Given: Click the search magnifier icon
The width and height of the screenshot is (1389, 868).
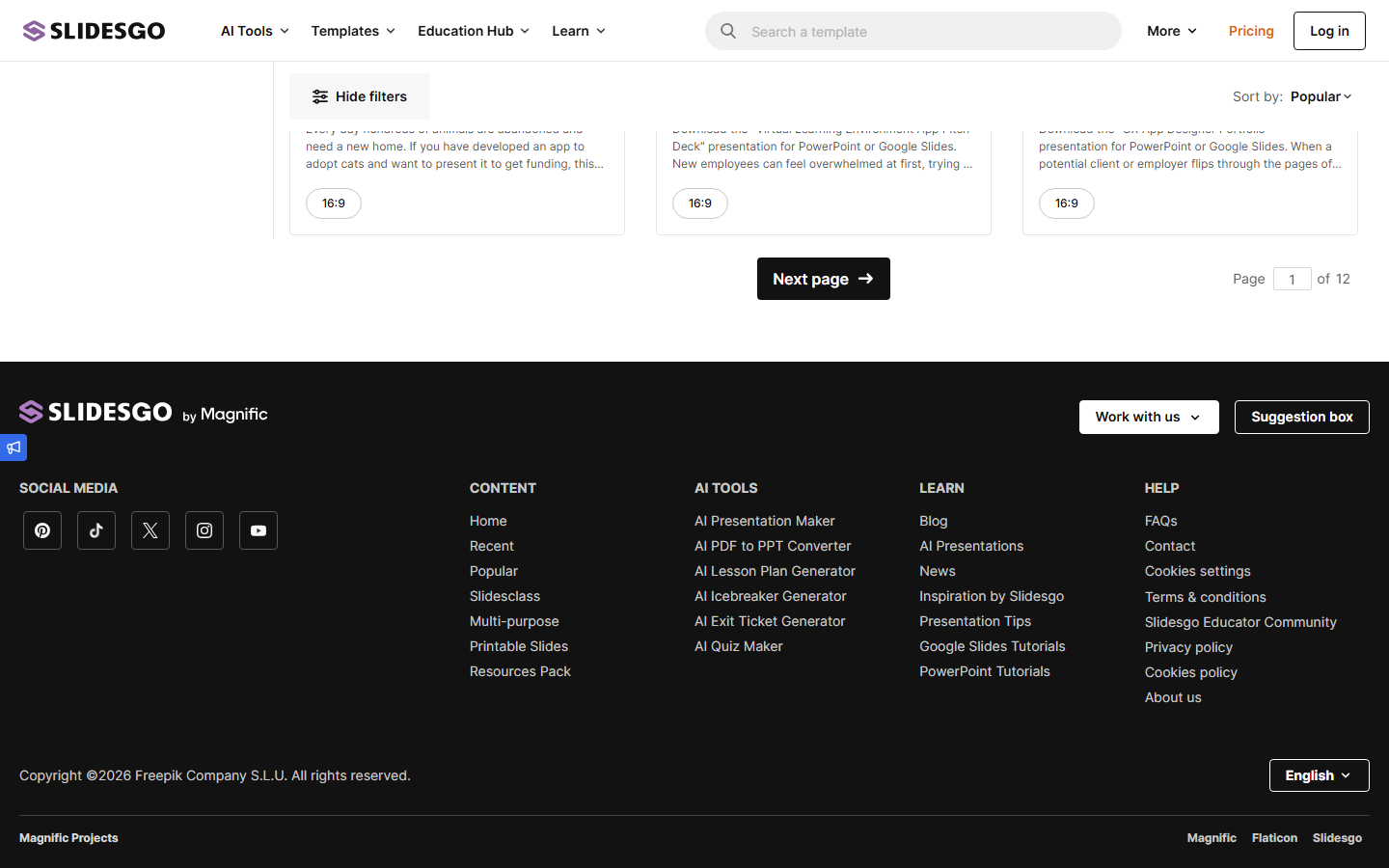Looking at the screenshot, I should click(728, 31).
